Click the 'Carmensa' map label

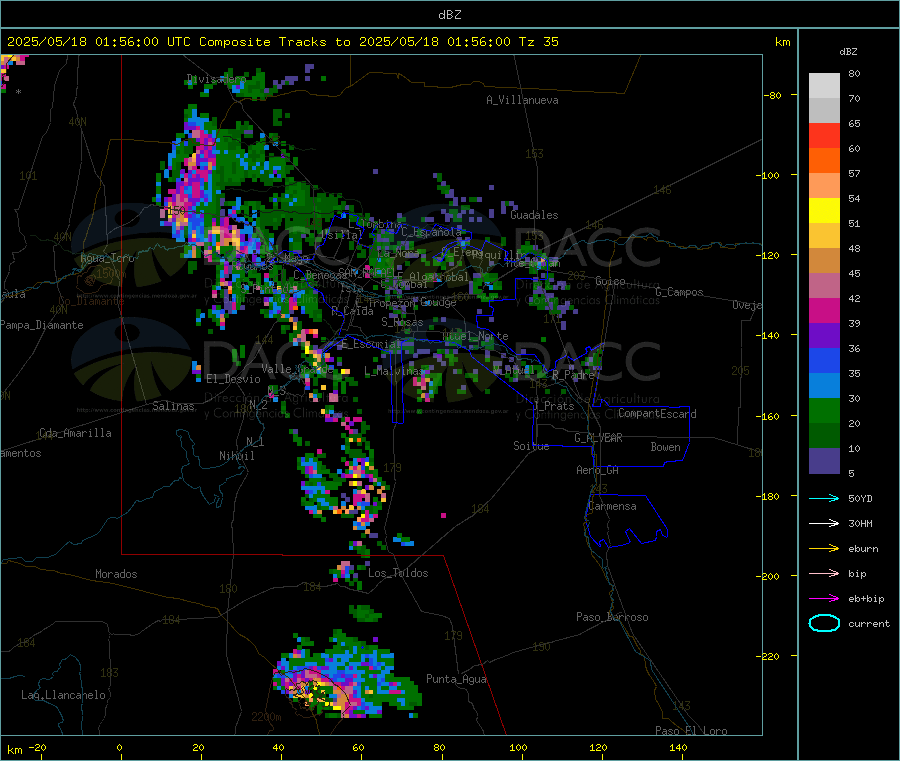click(x=612, y=506)
